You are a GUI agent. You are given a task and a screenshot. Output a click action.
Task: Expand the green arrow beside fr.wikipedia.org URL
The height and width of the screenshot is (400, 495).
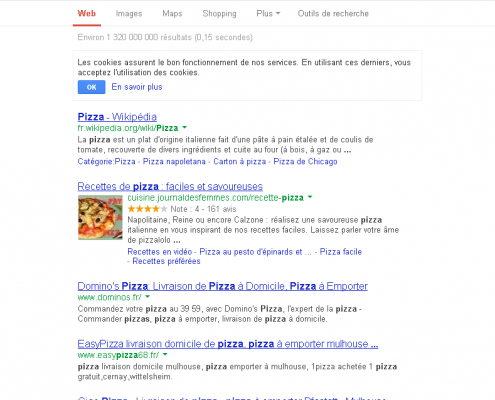(x=185, y=127)
